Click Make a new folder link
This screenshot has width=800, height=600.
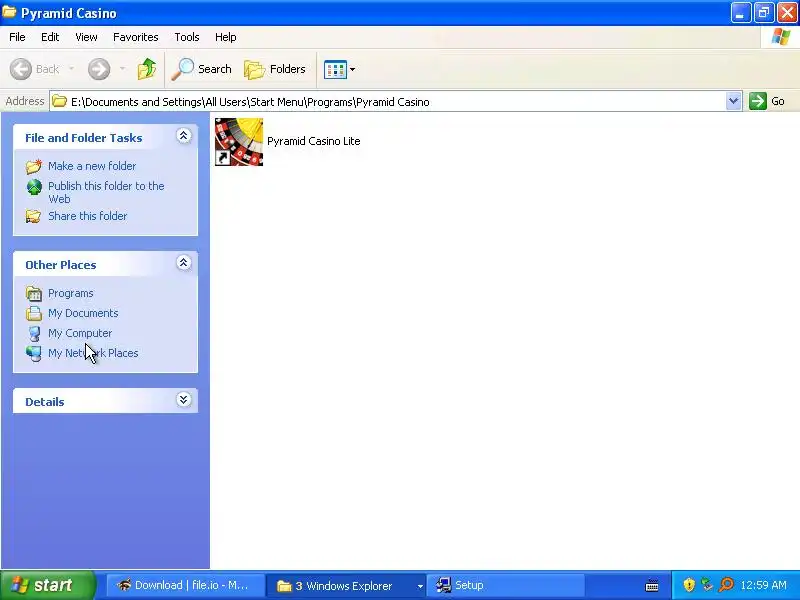[x=92, y=166]
